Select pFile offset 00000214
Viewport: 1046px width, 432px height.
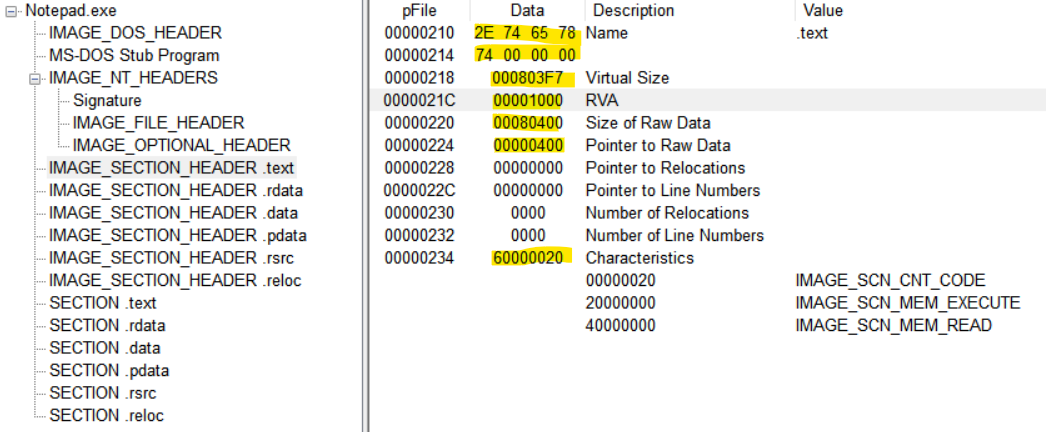pos(419,55)
